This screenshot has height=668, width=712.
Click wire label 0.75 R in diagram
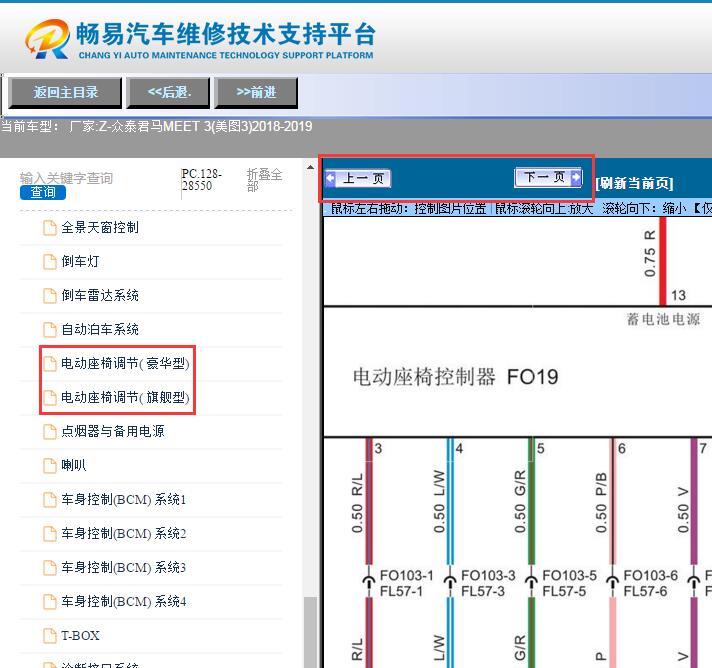pos(650,253)
